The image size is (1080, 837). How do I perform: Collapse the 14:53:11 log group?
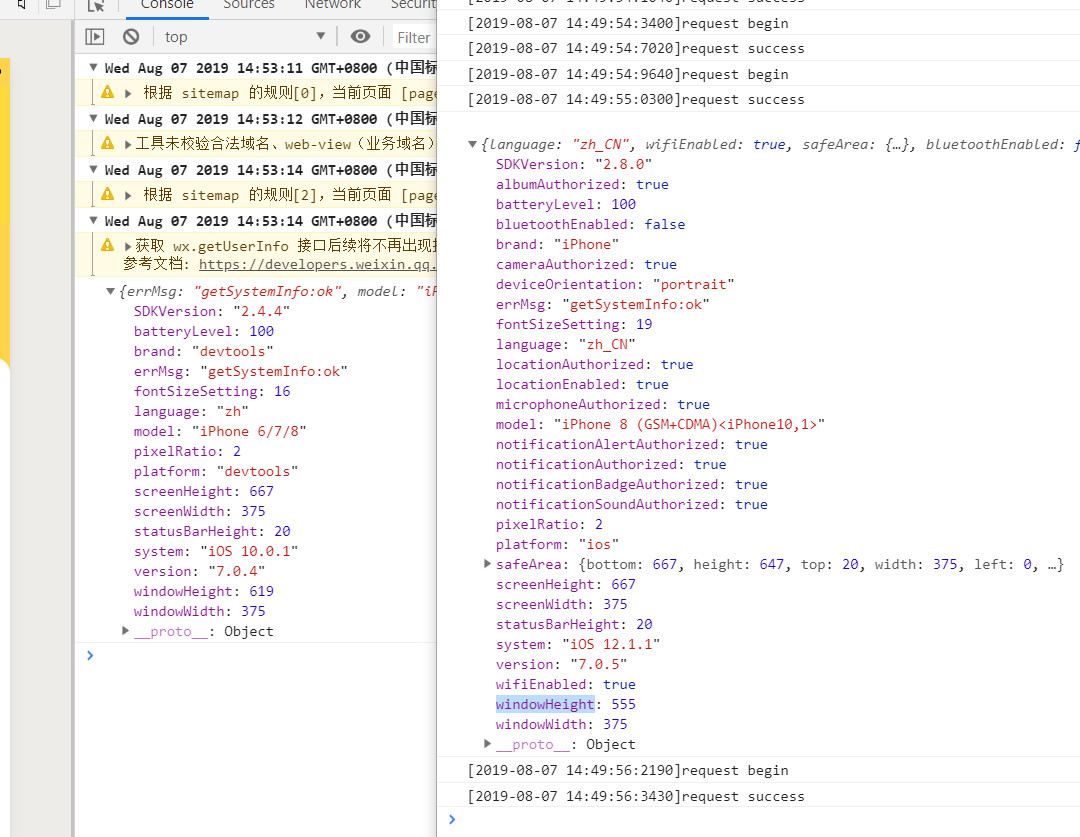[93, 67]
